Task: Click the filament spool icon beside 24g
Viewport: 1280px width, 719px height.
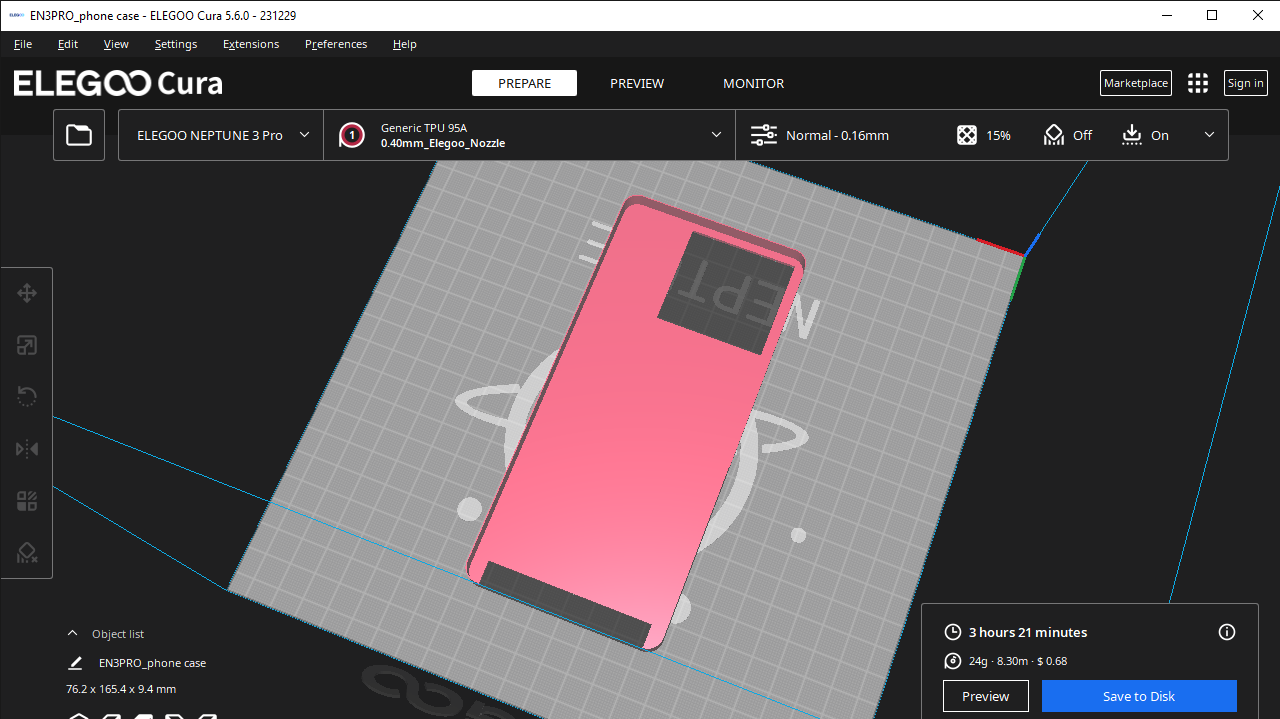Action: pyautogui.click(x=953, y=661)
